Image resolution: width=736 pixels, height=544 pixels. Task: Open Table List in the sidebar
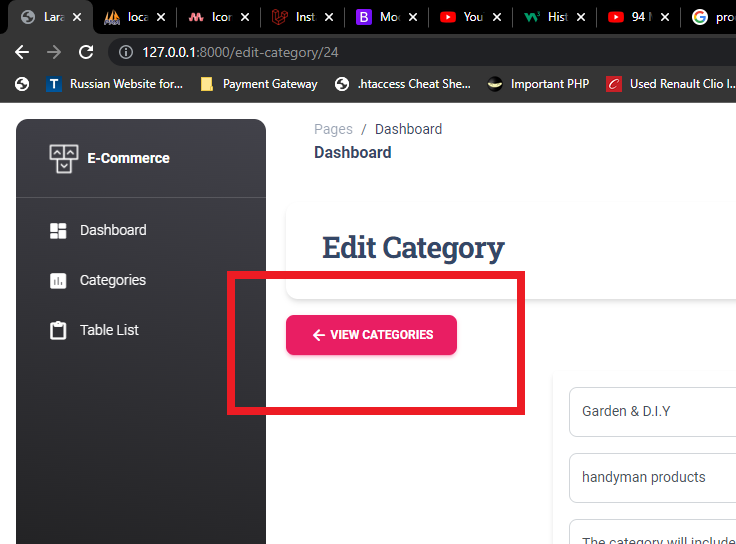pyautogui.click(x=109, y=330)
